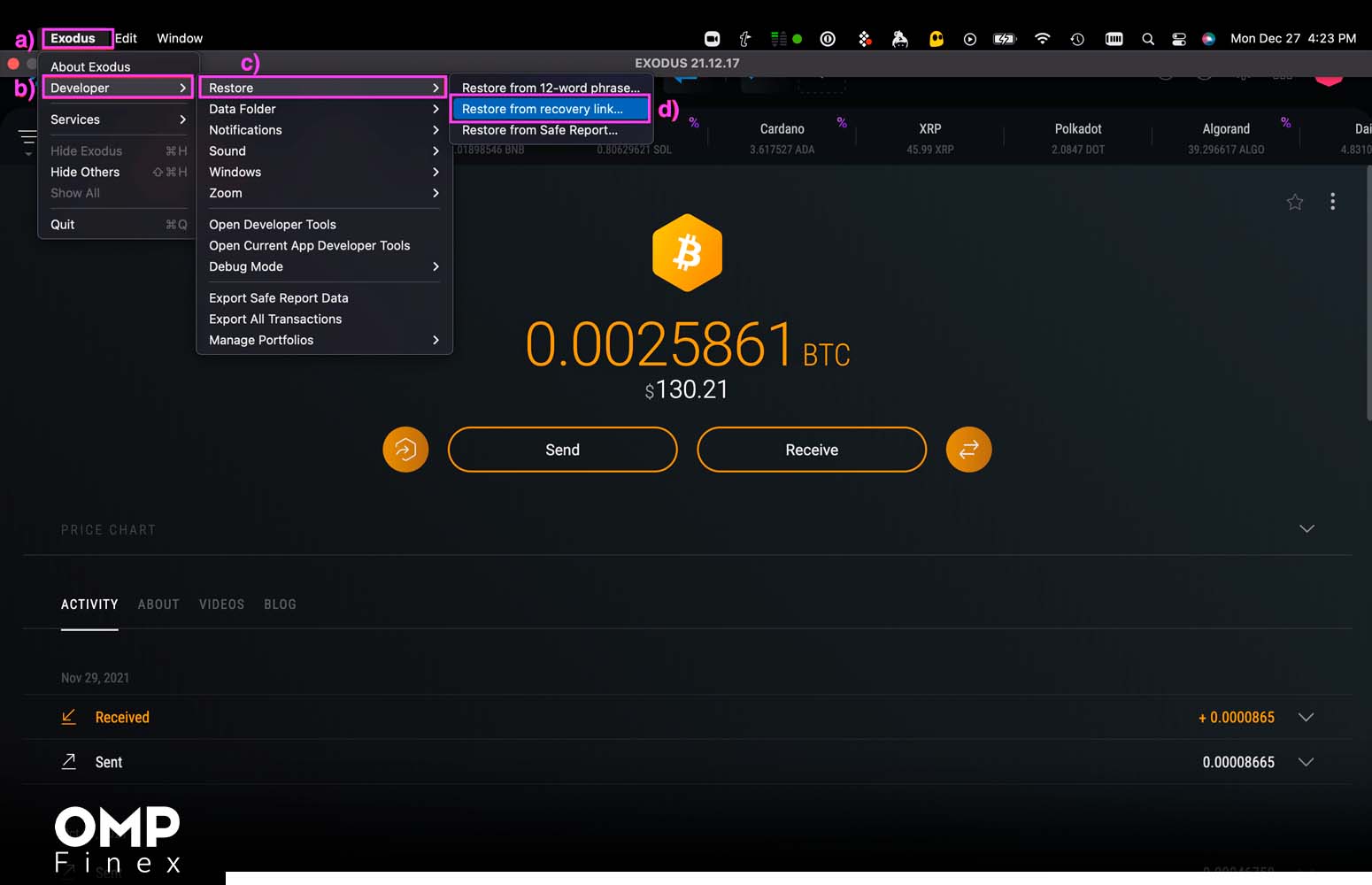Select the Algorand asset tab

1226,138
